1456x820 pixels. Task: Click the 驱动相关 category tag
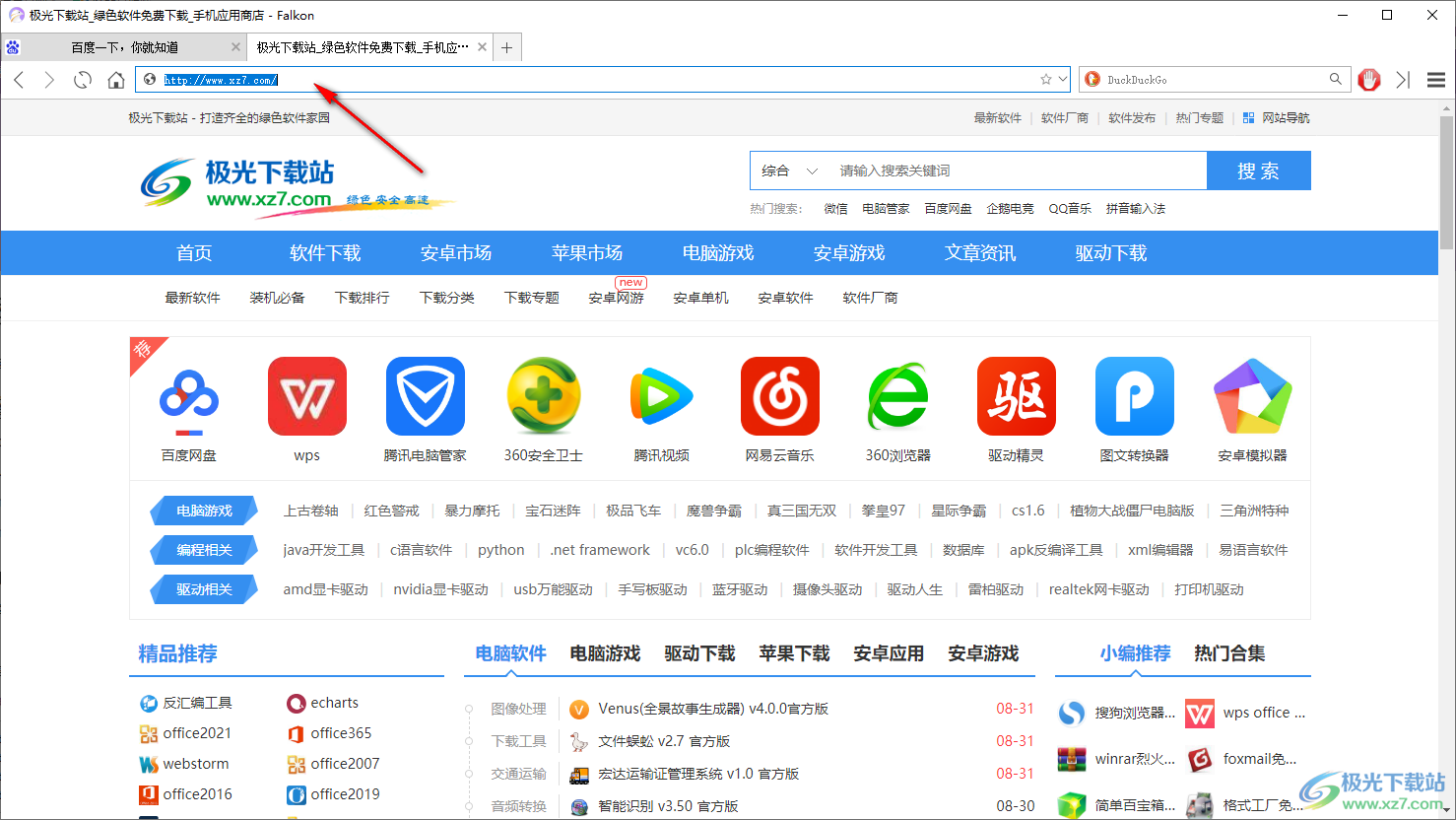coord(204,589)
